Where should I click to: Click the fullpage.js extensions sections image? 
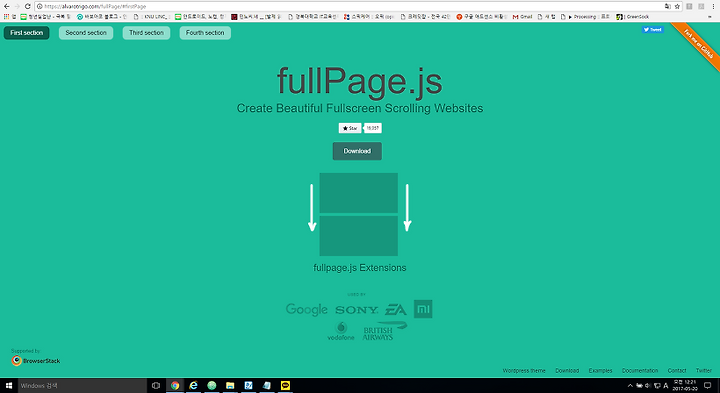[x=359, y=214]
